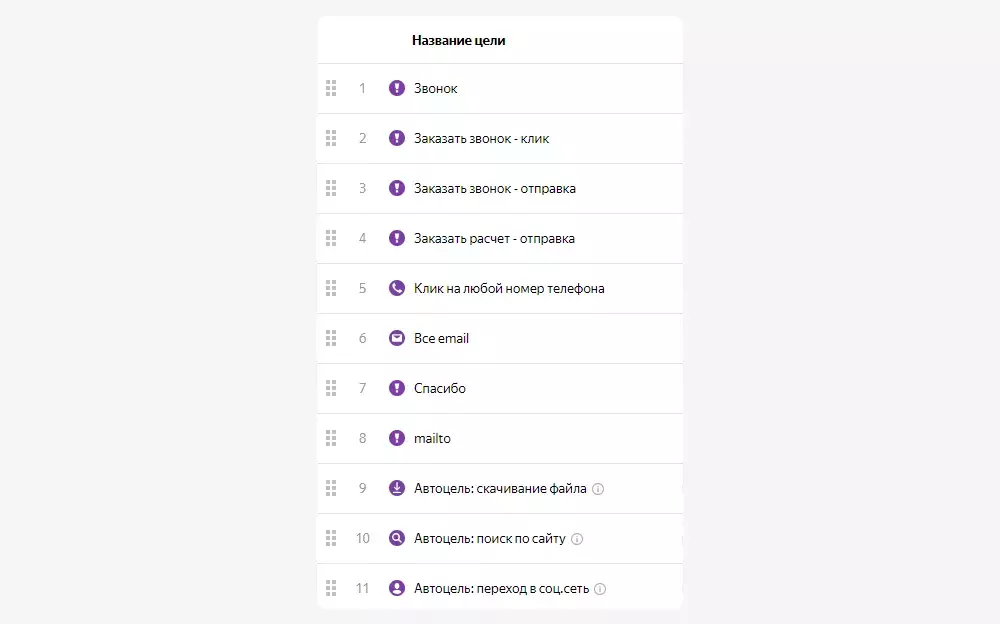Click the Название цели column header
This screenshot has height=624, width=1000.
click(x=459, y=41)
